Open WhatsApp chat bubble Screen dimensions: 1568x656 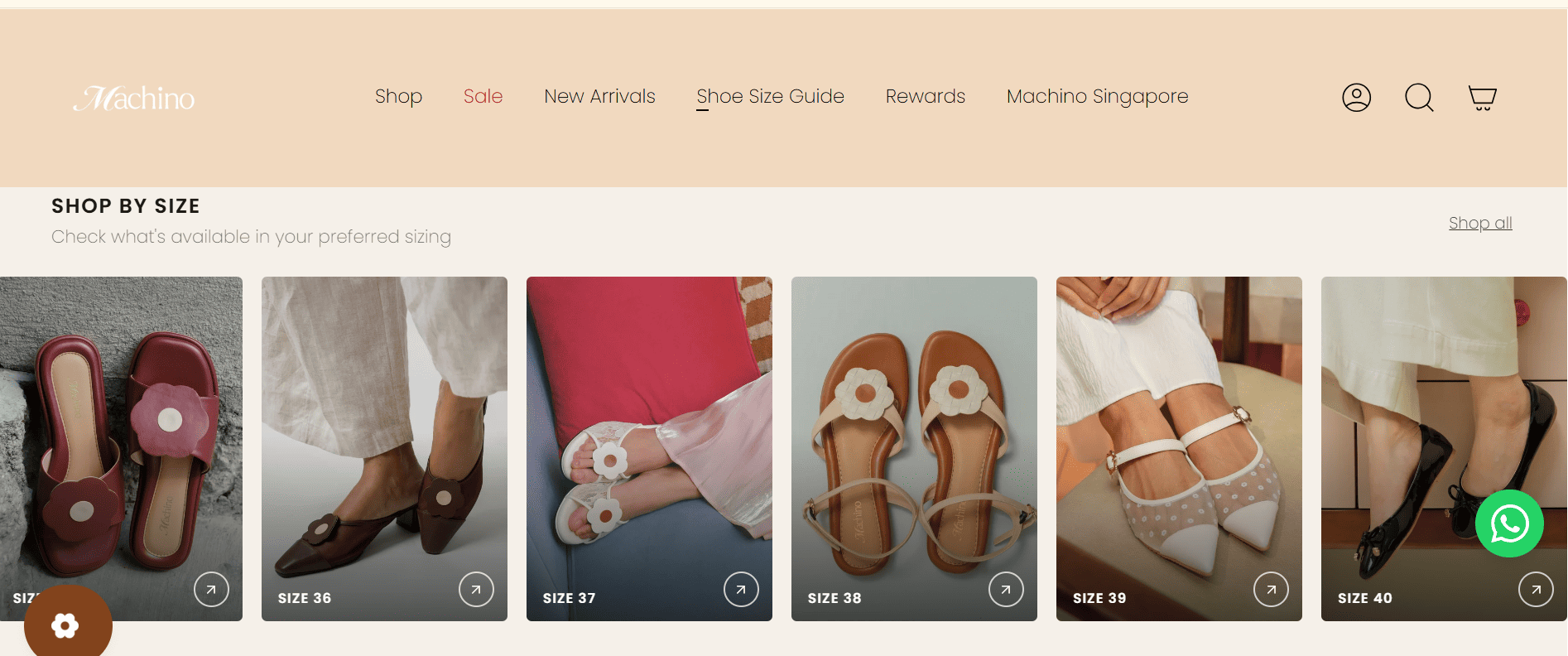tap(1509, 523)
